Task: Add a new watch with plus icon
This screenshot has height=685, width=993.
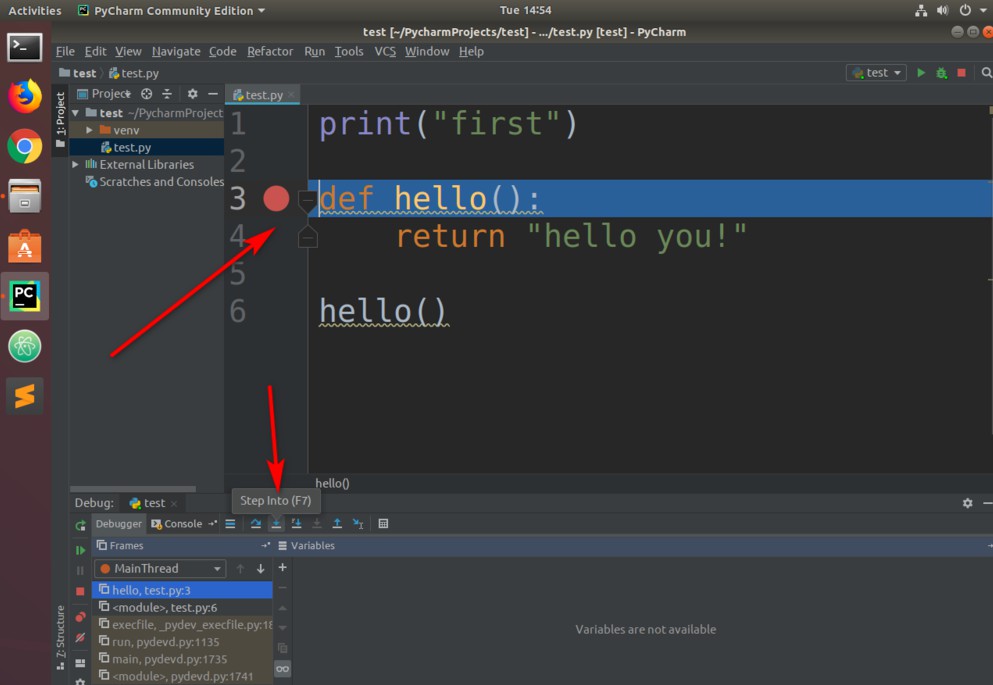Action: [x=282, y=567]
